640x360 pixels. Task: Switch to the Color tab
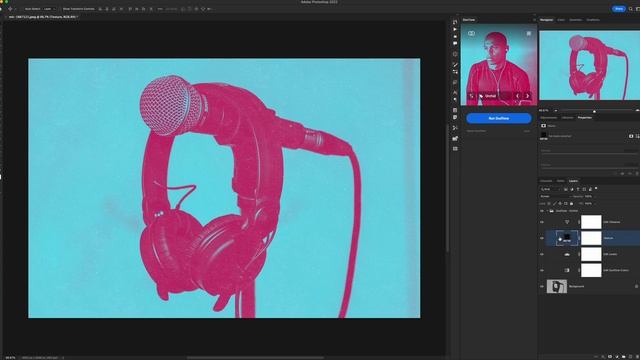click(561, 20)
